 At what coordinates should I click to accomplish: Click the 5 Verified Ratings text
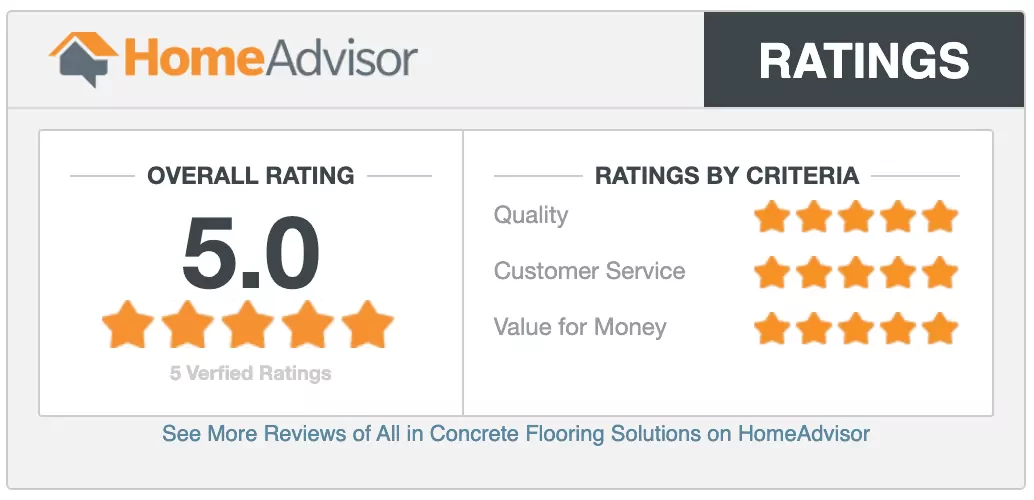pyautogui.click(x=250, y=374)
